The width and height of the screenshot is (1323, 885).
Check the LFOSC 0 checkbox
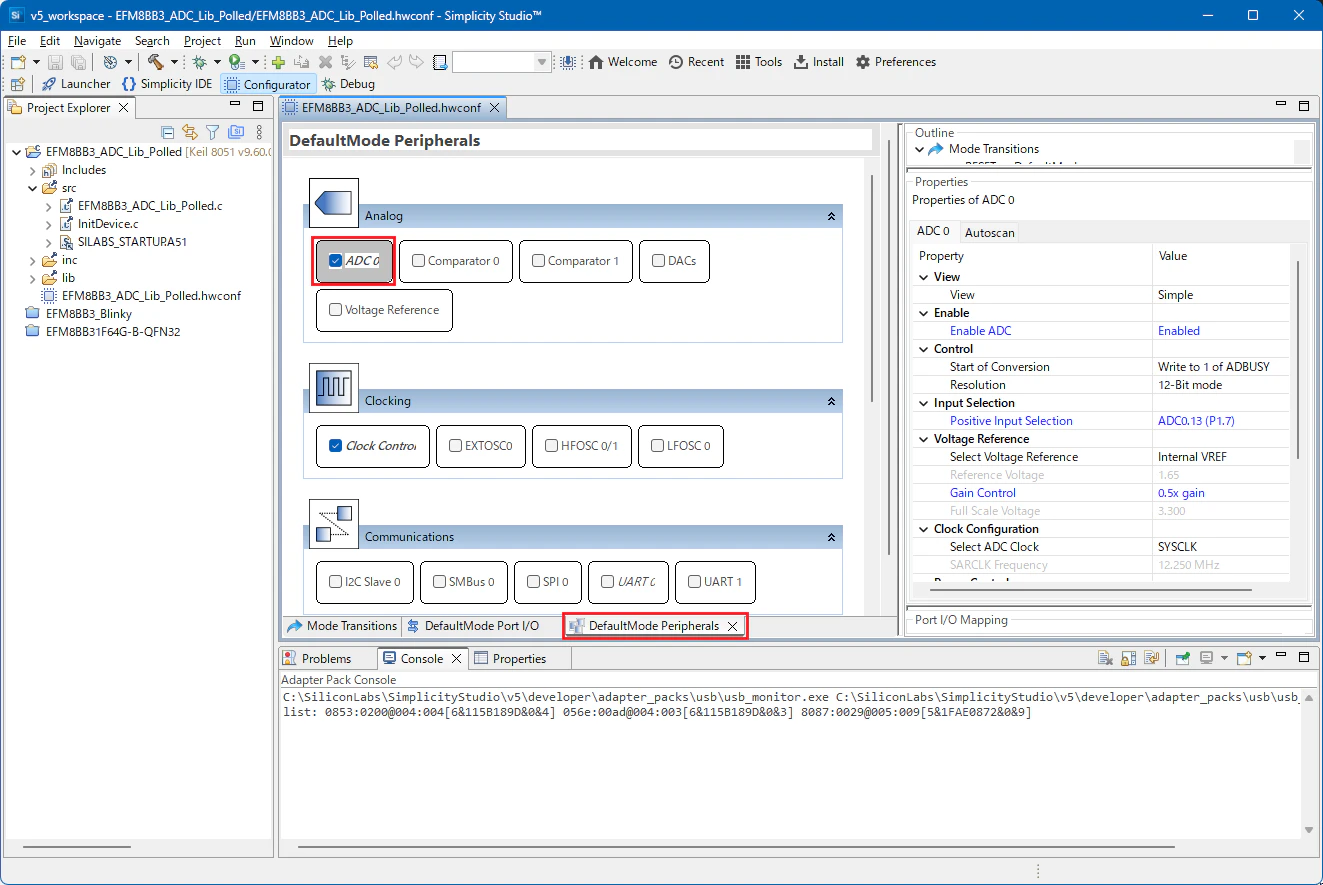point(658,446)
